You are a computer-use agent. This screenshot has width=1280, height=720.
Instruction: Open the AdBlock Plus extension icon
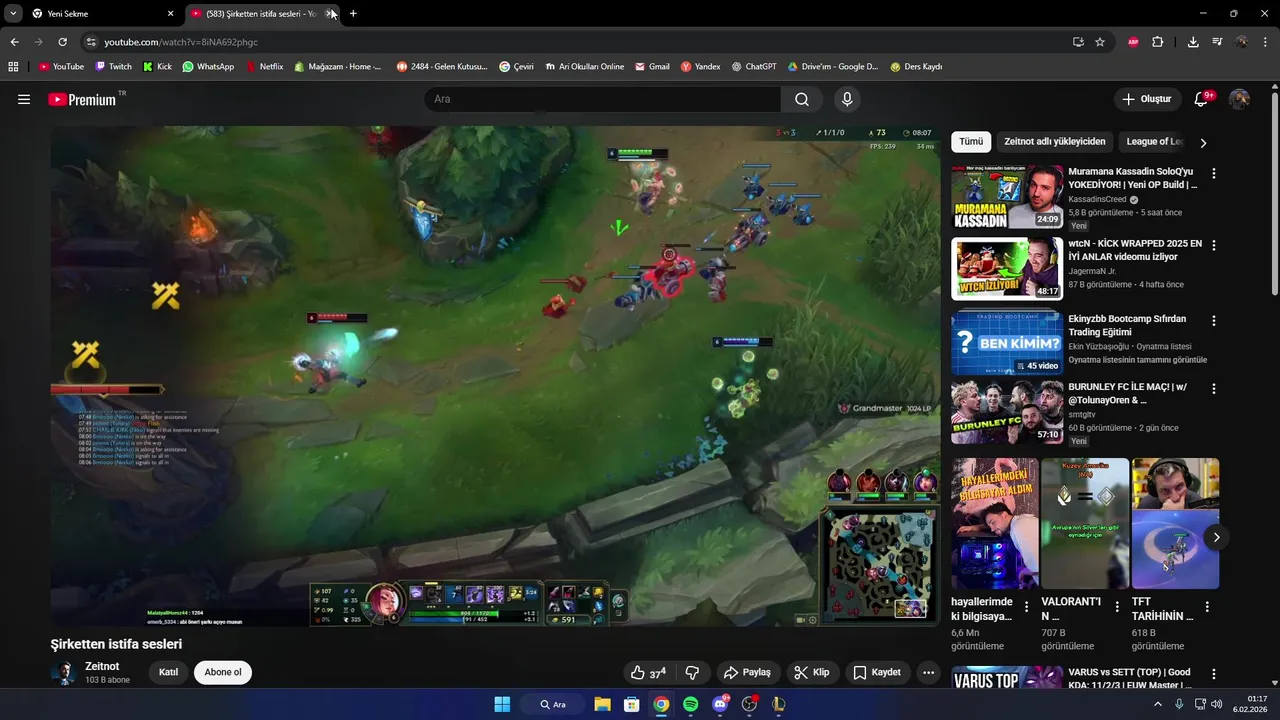[1133, 42]
